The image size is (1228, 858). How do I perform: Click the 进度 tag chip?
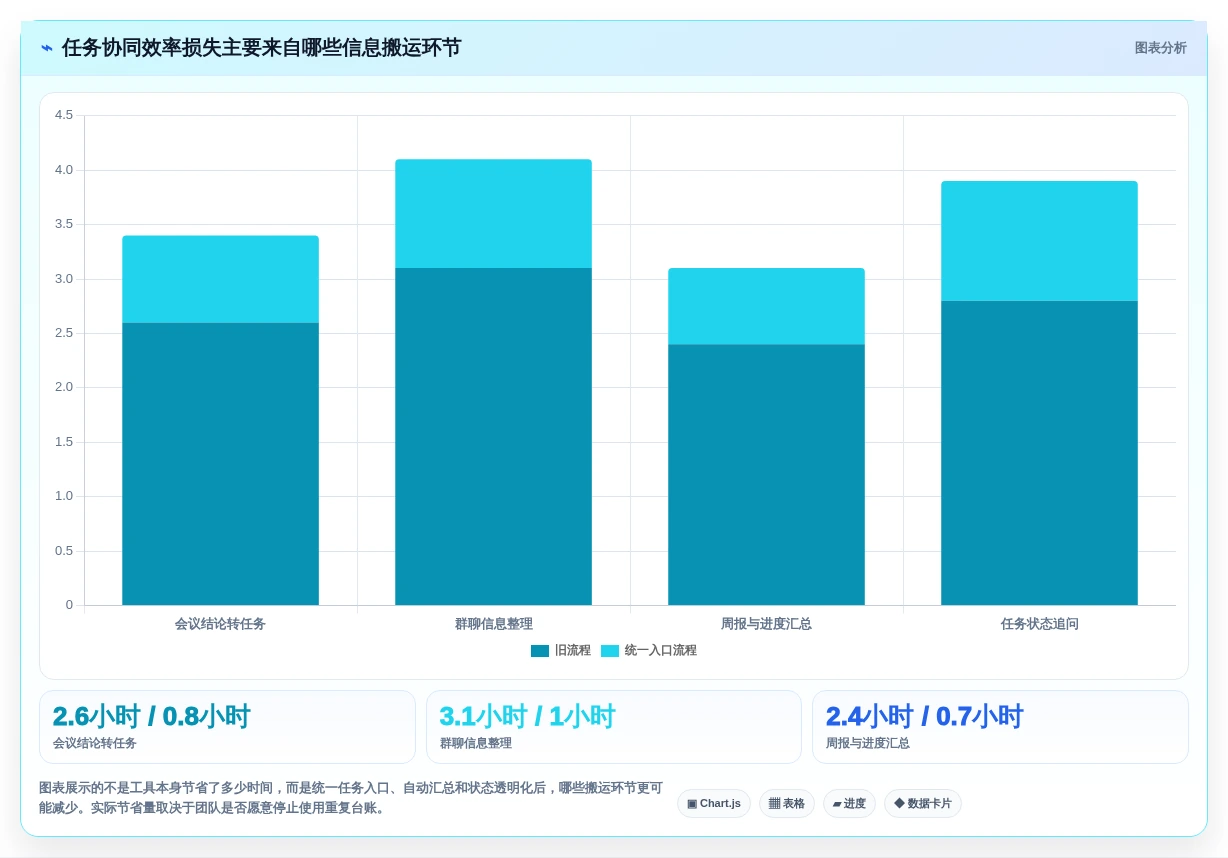click(849, 804)
